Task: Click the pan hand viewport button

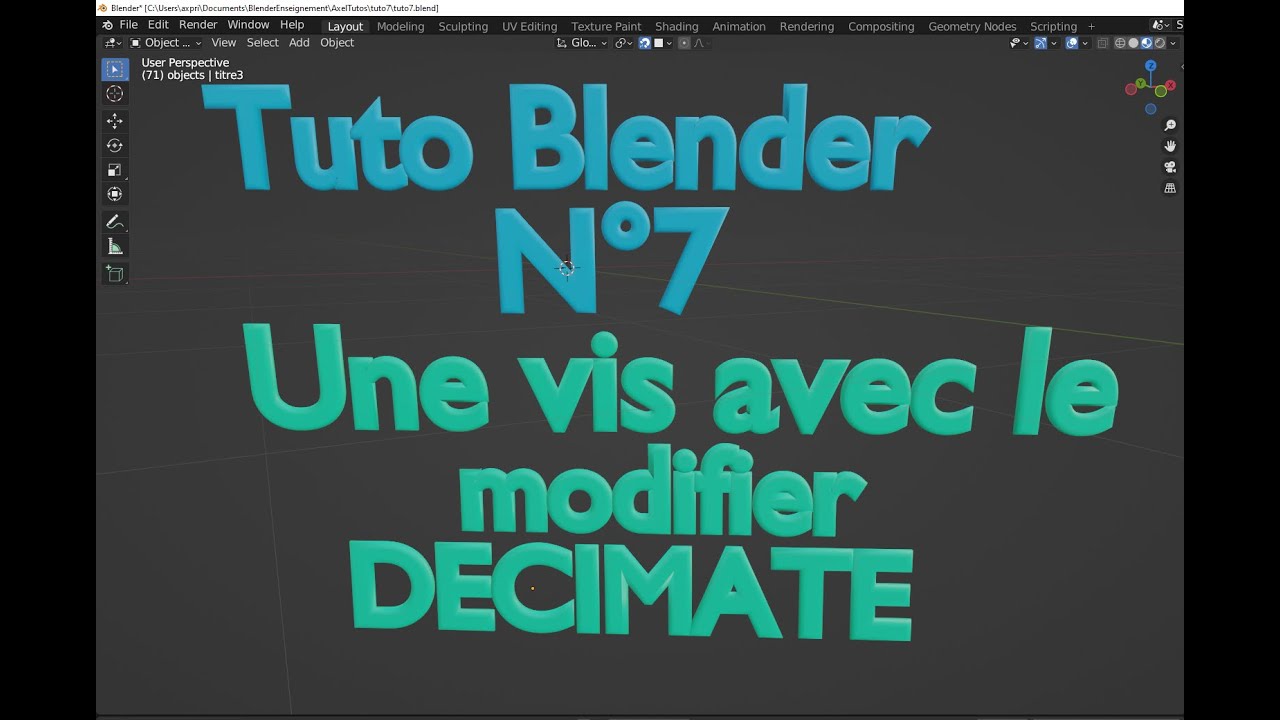Action: click(1170, 146)
